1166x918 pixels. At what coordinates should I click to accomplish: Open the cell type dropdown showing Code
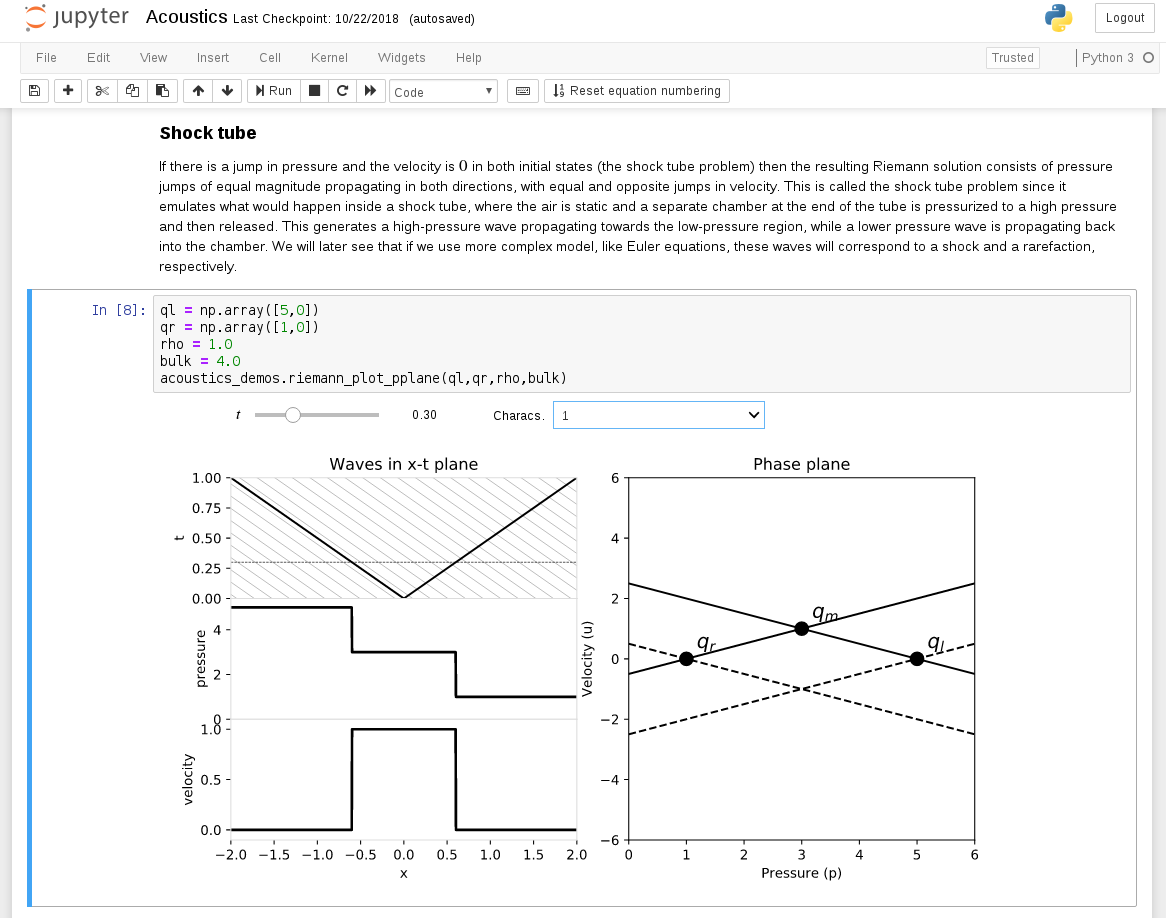click(x=443, y=90)
